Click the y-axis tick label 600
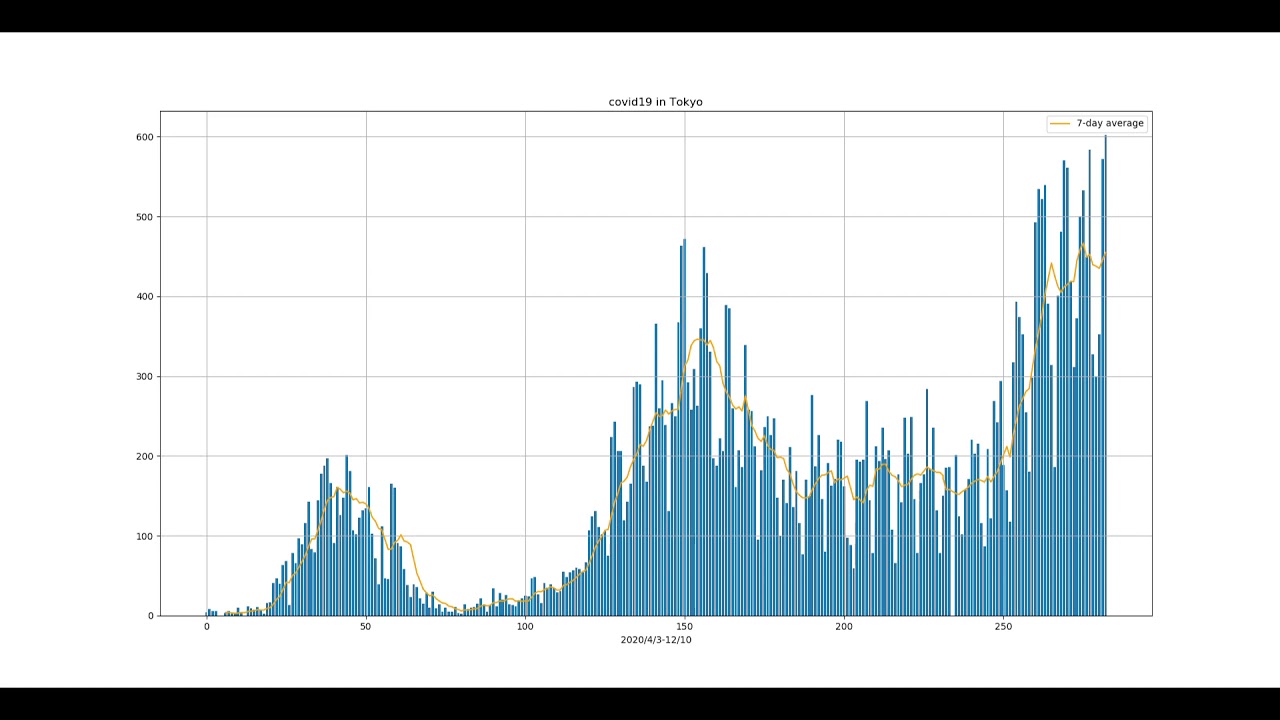Image resolution: width=1280 pixels, height=720 pixels. (144, 137)
